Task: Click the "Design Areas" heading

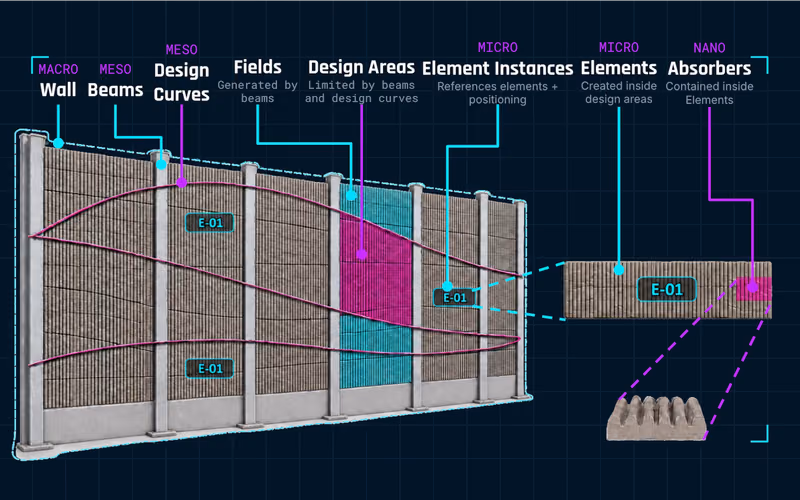Action: coord(362,67)
